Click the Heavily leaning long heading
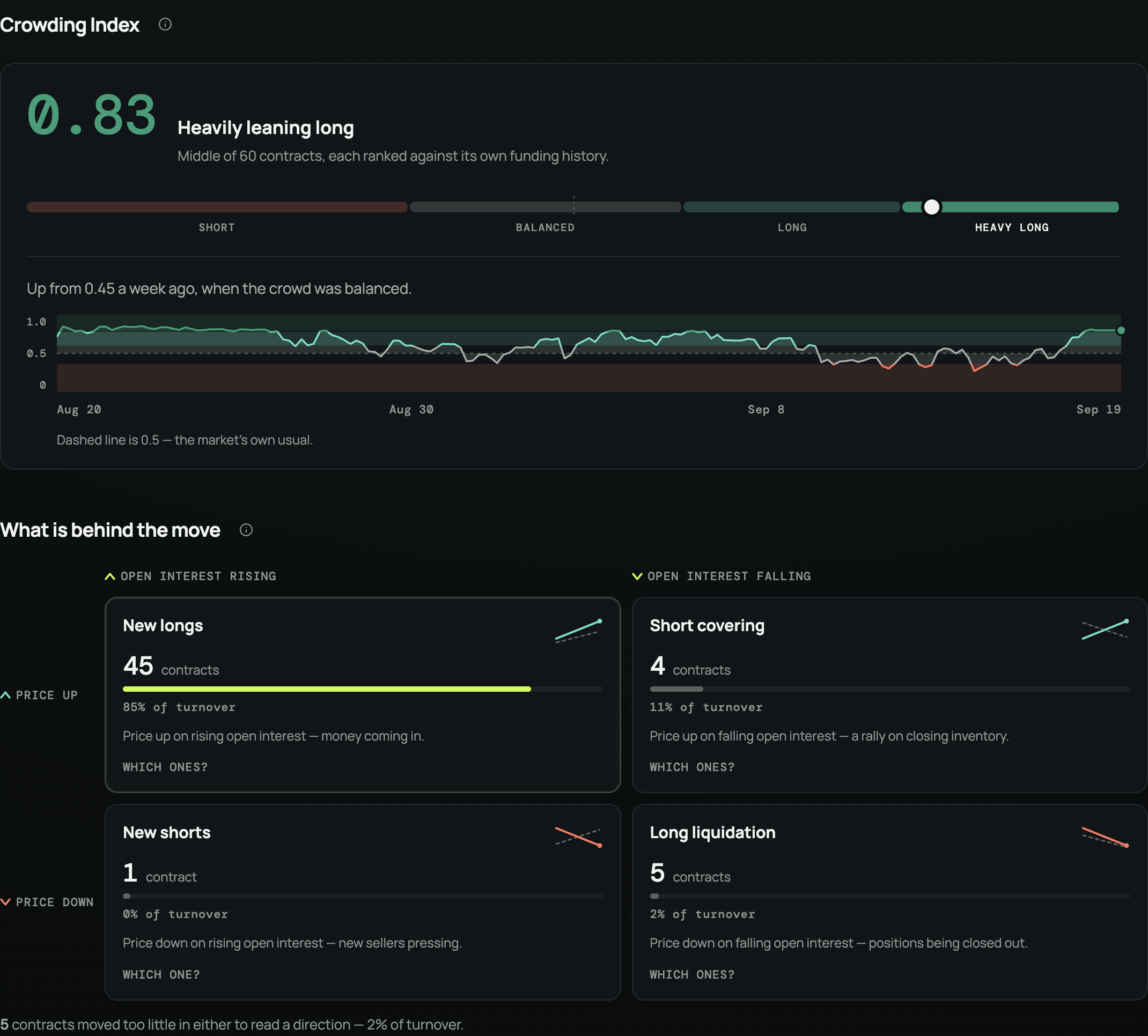The width and height of the screenshot is (1148, 1036). 266,128
